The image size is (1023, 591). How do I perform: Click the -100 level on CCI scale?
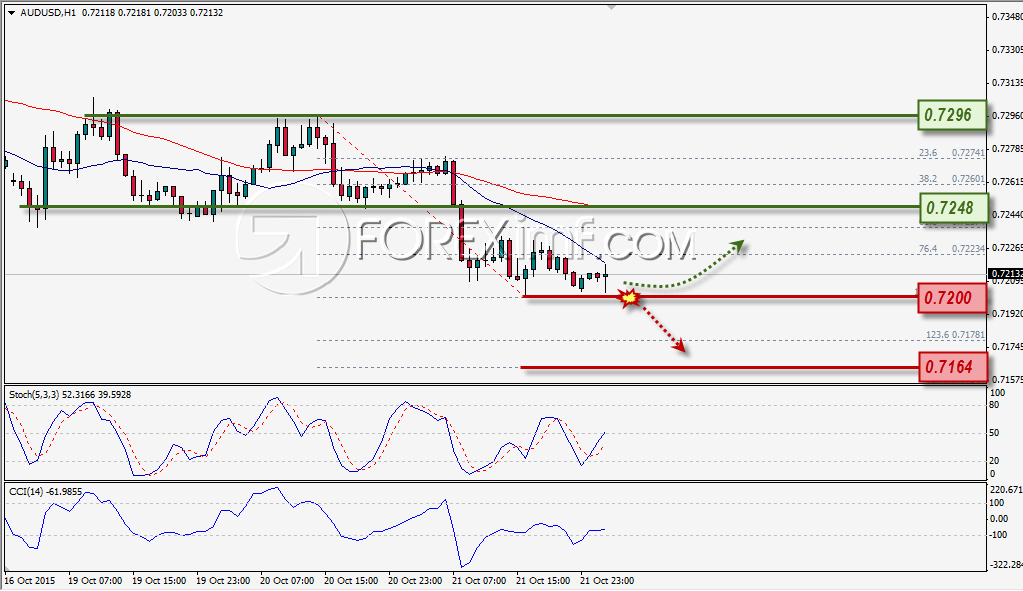click(1000, 535)
